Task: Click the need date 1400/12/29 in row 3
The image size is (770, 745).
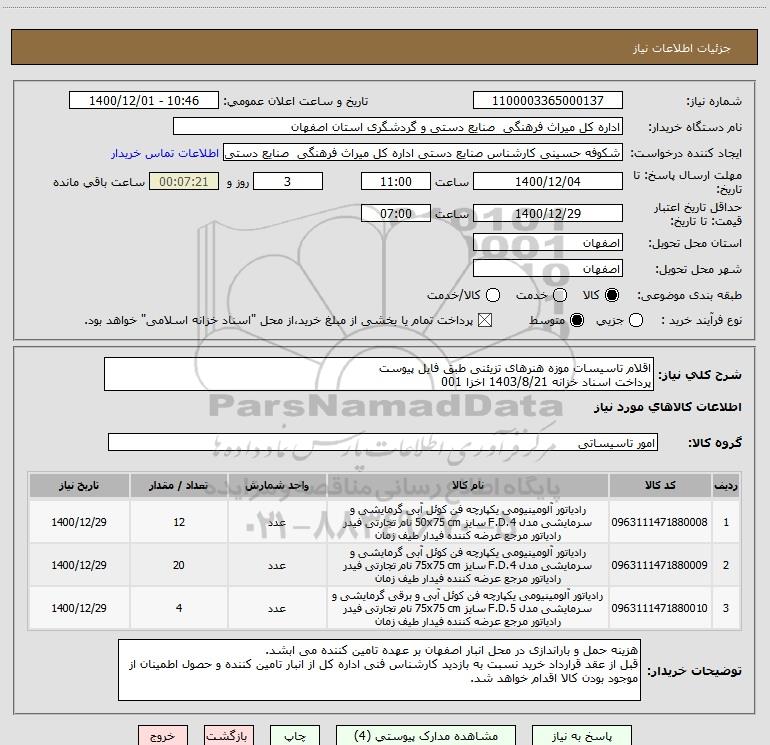Action: [79, 608]
